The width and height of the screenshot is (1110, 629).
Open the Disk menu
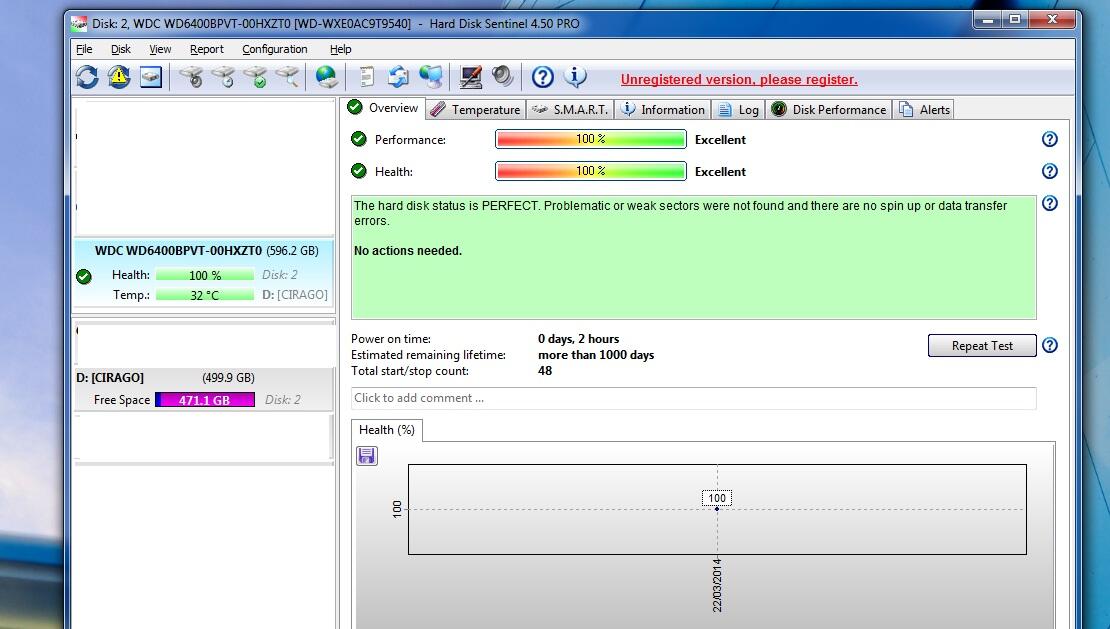(x=120, y=49)
